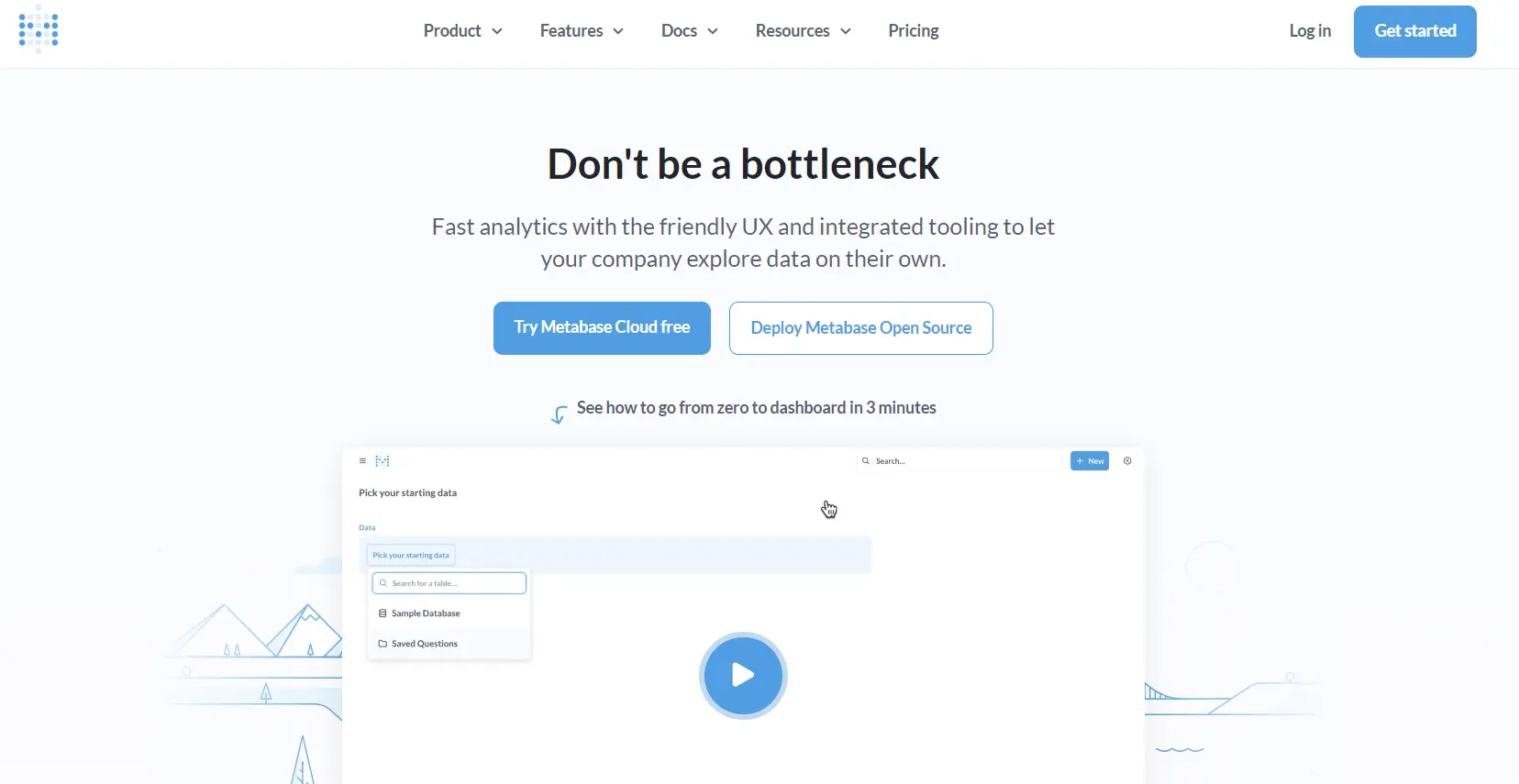Choose the Saved Questions folder entry
The height and width of the screenshot is (784, 1519).
[424, 644]
